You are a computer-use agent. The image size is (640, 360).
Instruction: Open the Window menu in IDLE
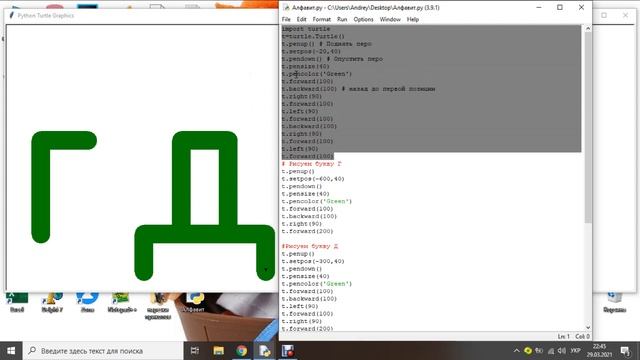coord(390,19)
